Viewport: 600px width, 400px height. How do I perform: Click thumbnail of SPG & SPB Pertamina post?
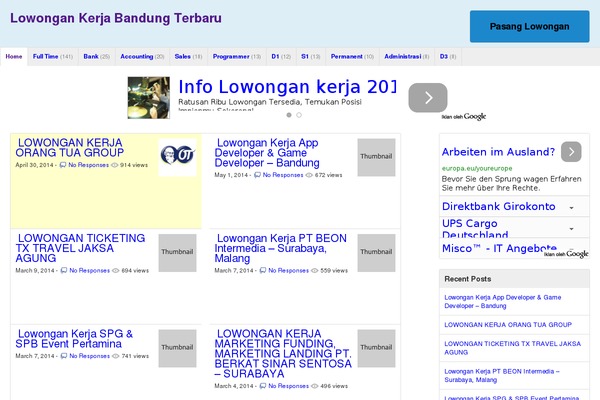pyautogui.click(x=178, y=348)
